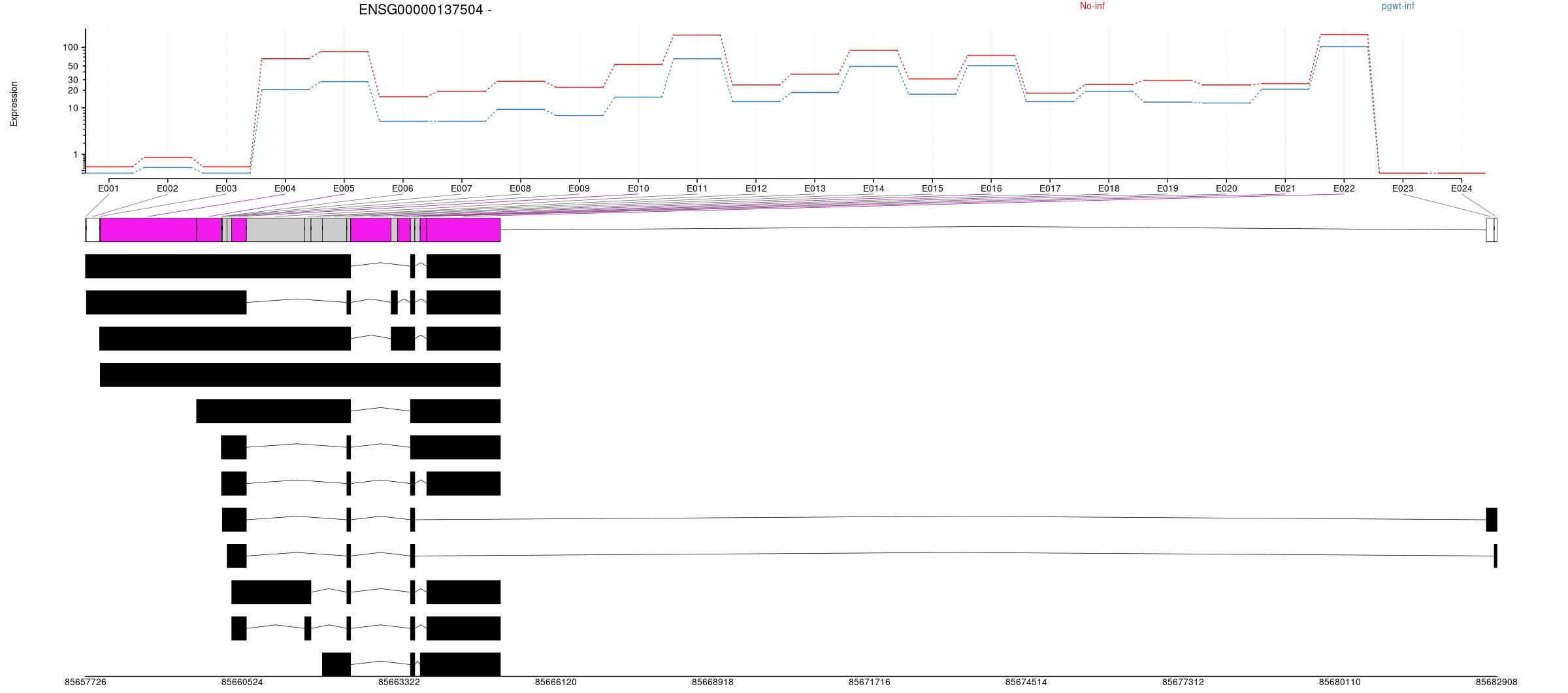This screenshot has width=1568, height=693.
Task: Click the red expression line above E011
Action: coord(696,35)
